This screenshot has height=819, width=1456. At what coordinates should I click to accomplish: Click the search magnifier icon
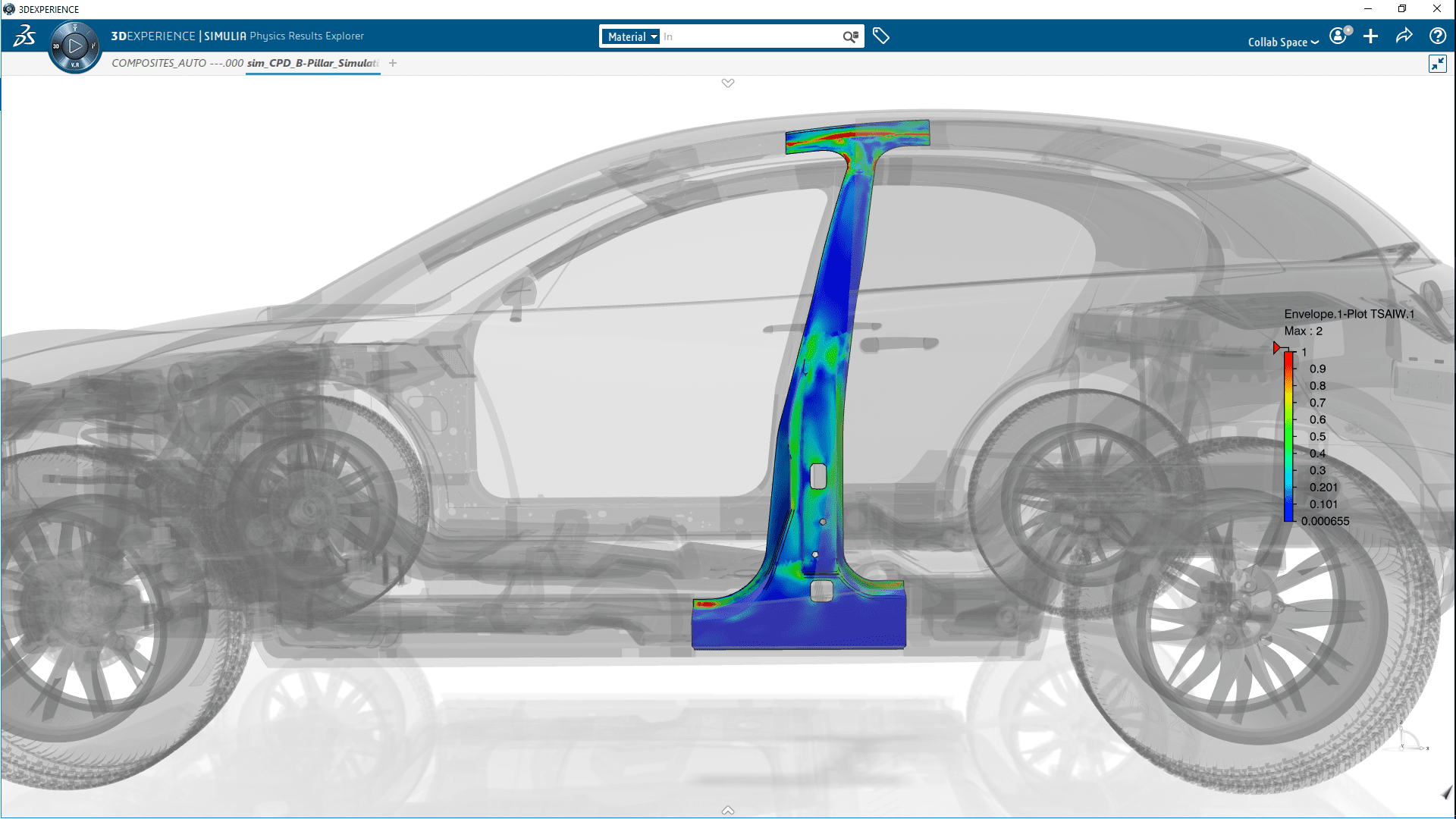[x=850, y=36]
